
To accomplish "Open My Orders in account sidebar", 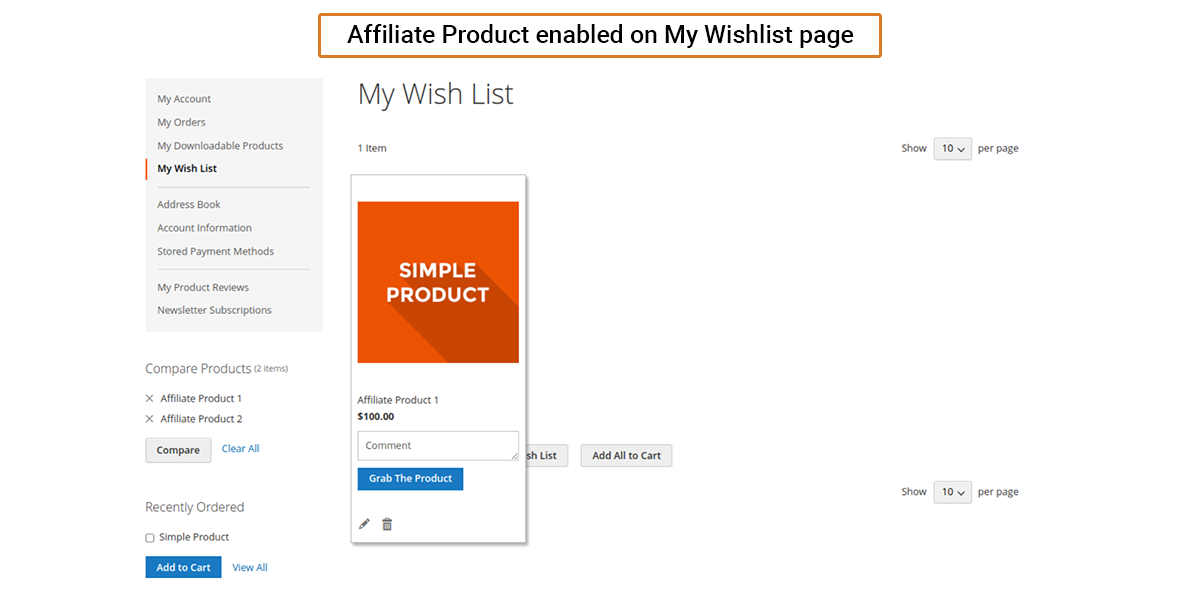I will click(x=181, y=122).
